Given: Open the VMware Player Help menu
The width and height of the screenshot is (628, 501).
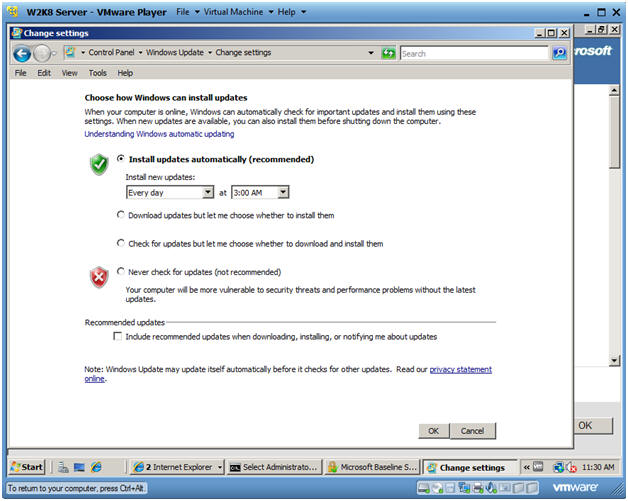Looking at the screenshot, I should (x=292, y=12).
